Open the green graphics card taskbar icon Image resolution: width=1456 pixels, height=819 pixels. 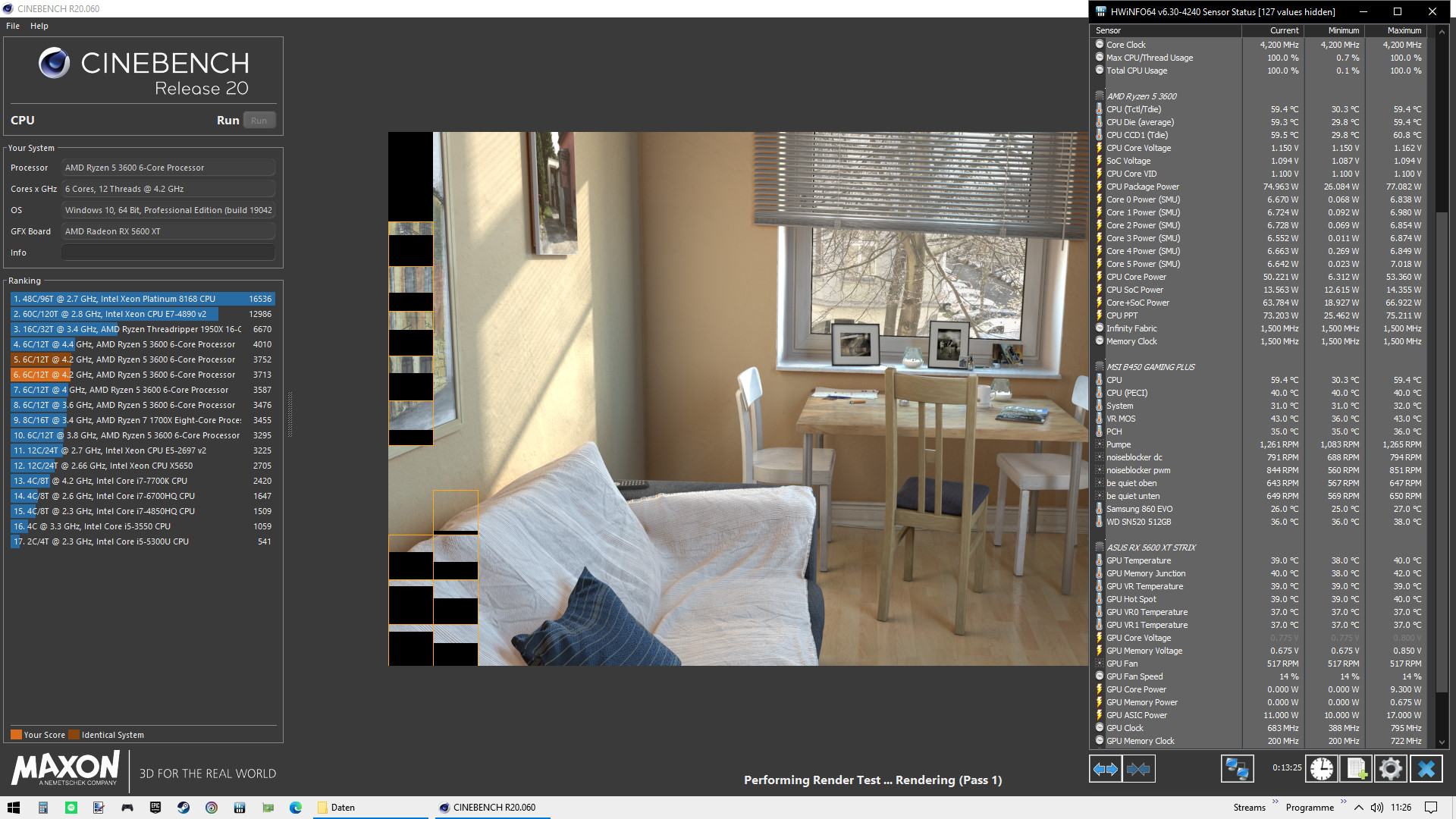pos(268,808)
